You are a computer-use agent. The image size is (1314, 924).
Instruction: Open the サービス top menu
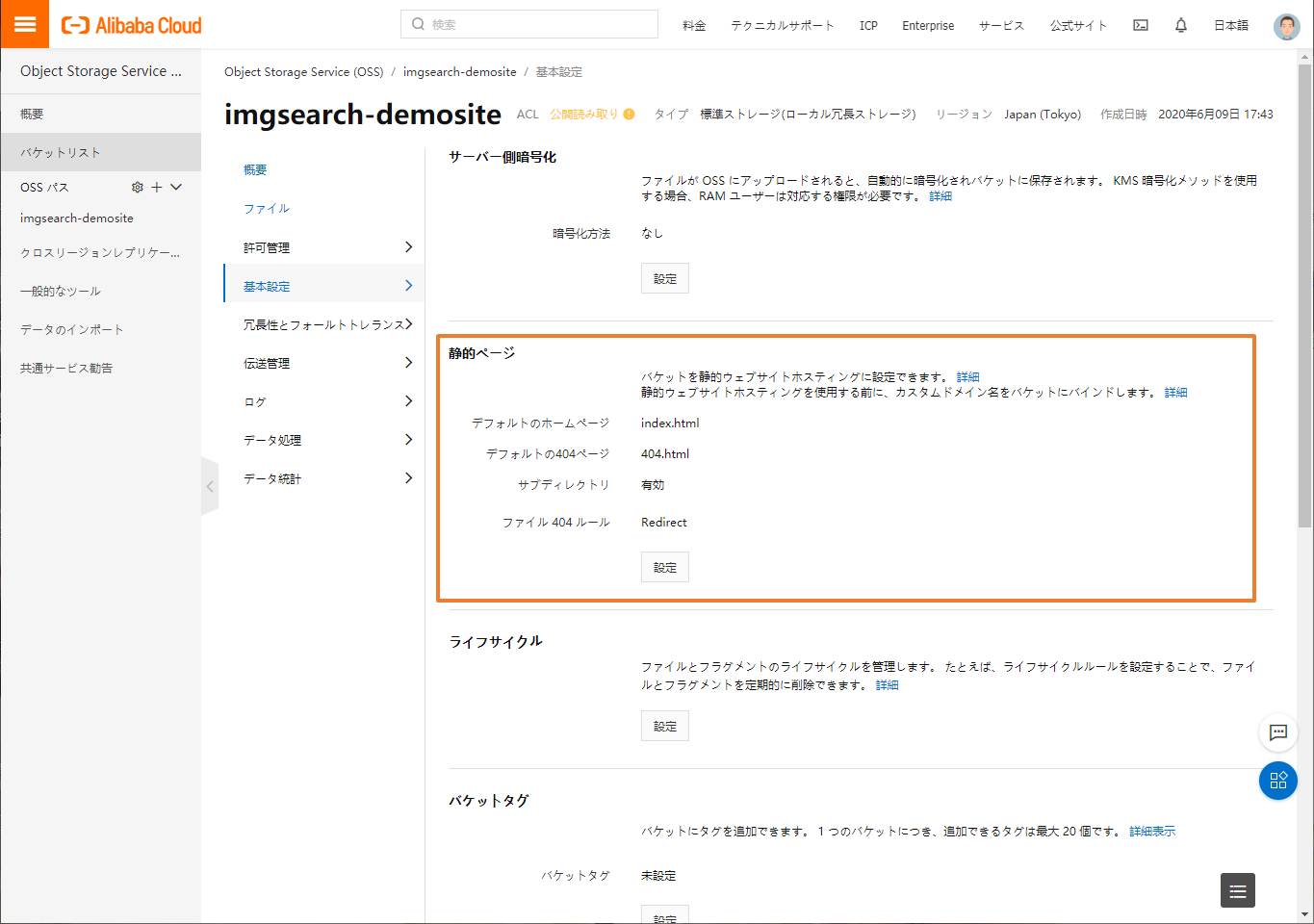tap(1002, 26)
